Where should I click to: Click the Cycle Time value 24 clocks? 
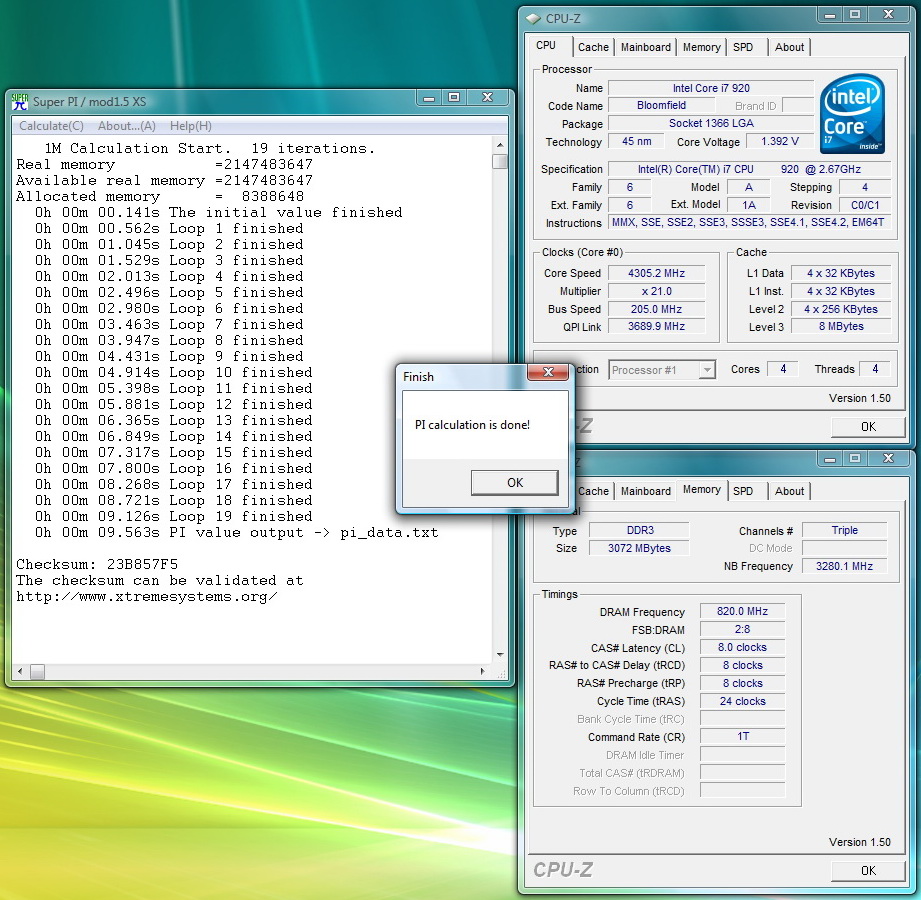click(x=742, y=701)
